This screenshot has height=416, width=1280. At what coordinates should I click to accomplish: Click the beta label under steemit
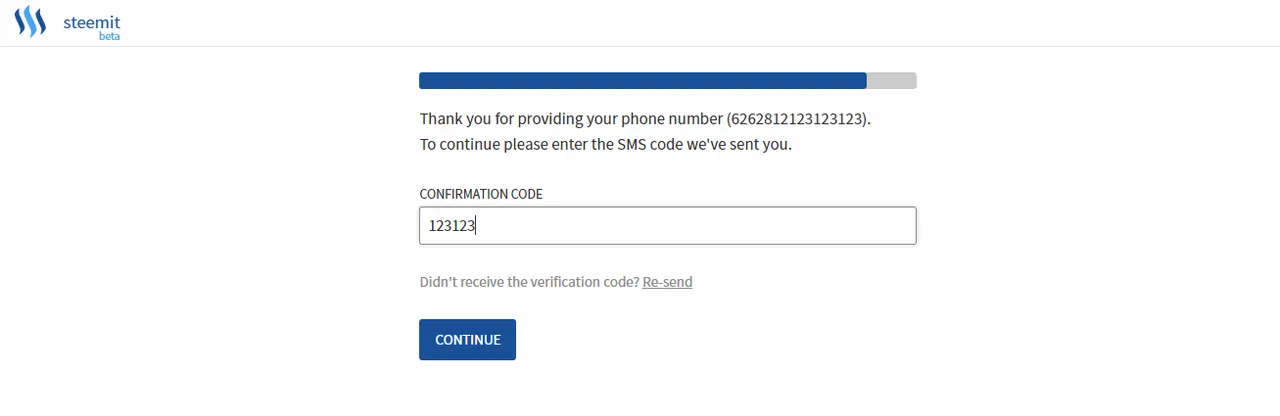click(x=109, y=35)
